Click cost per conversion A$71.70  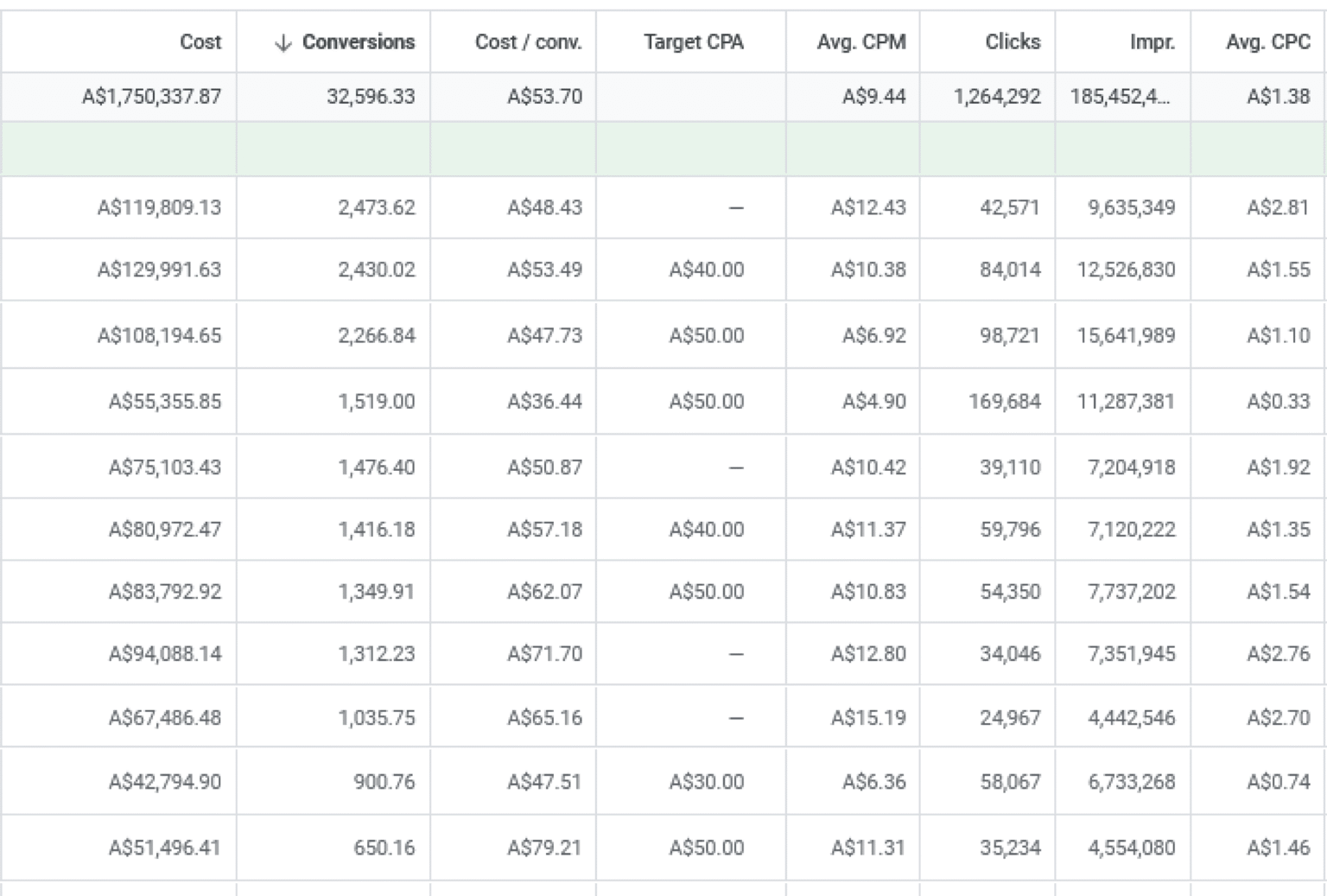click(x=544, y=654)
